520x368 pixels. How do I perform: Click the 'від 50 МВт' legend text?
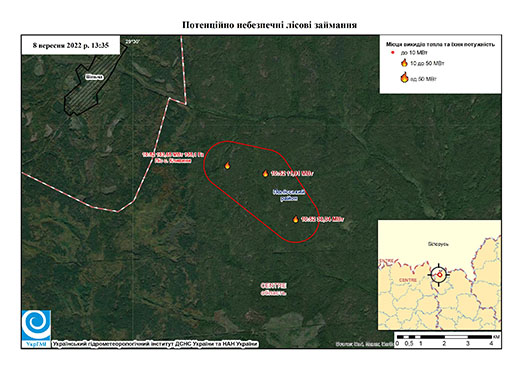tap(423, 79)
